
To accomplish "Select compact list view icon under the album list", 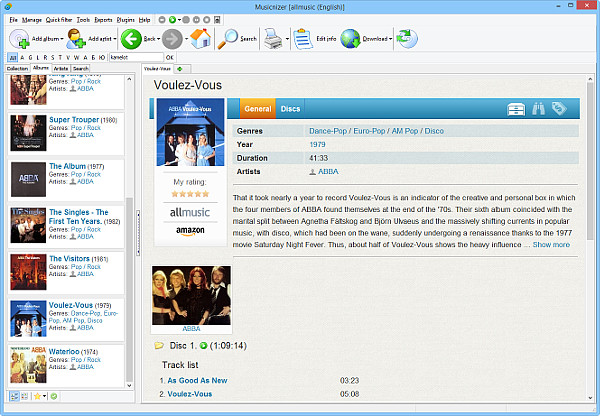I will pos(24,396).
